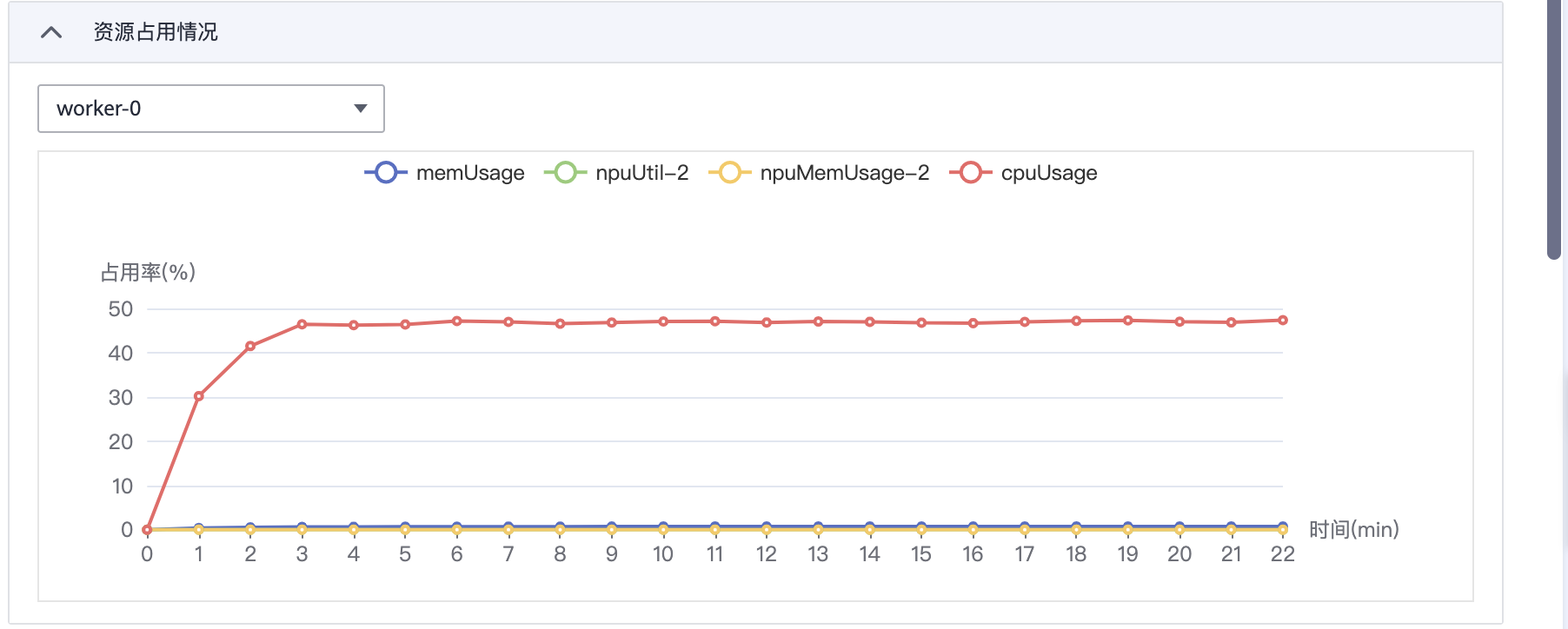Click cpuUsage data point at minute 3
The width and height of the screenshot is (1568, 629).
pos(302,324)
